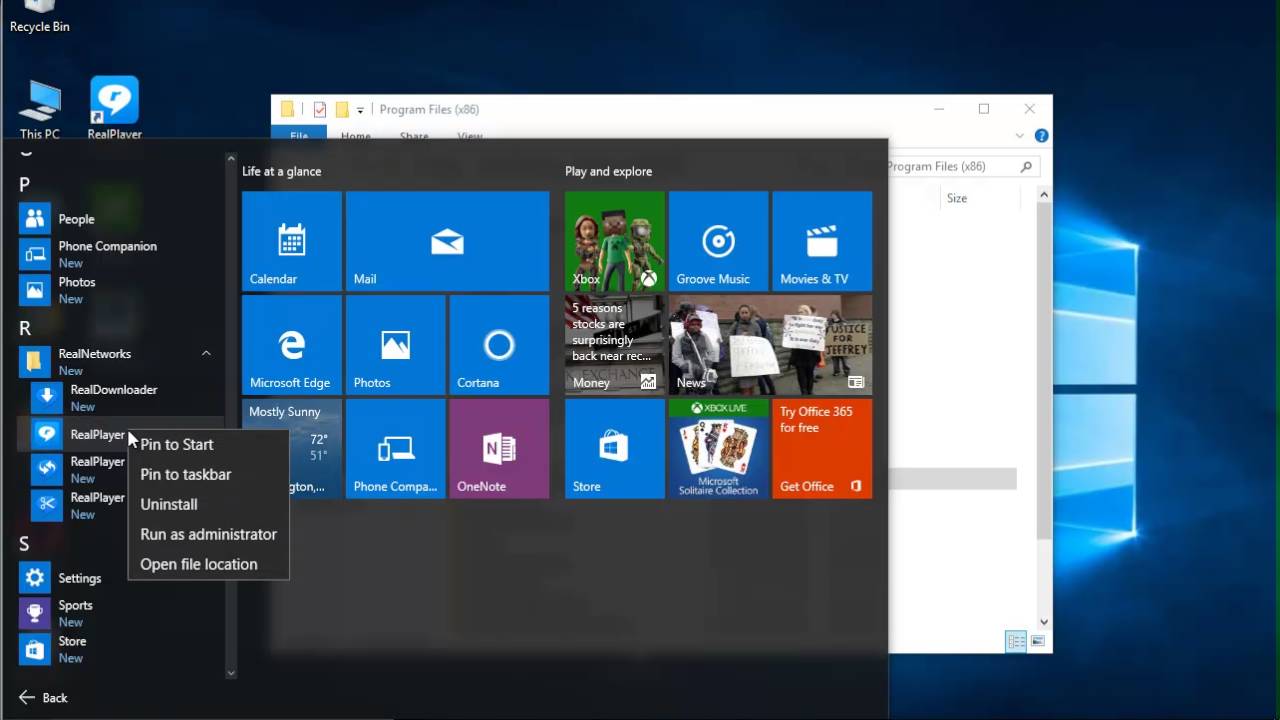Image resolution: width=1280 pixels, height=720 pixels.
Task: Click scroll-up arrow of the app list
Action: (231, 159)
